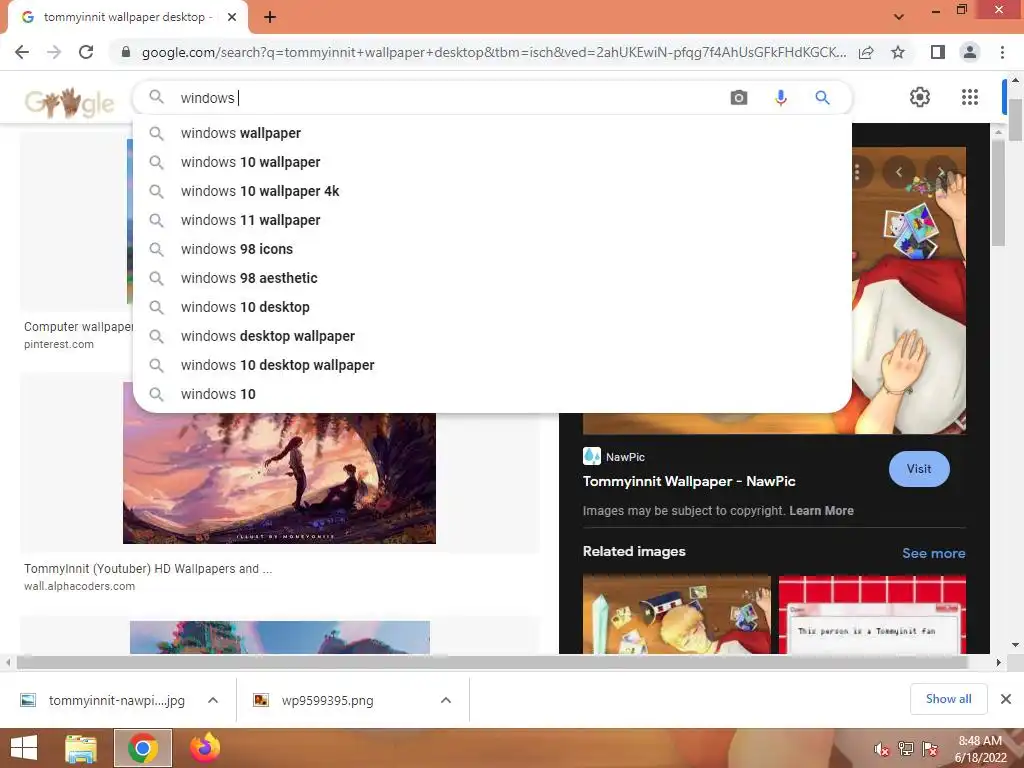Click the muted volume tray icon
Screen dimensions: 1024x768
(881, 749)
